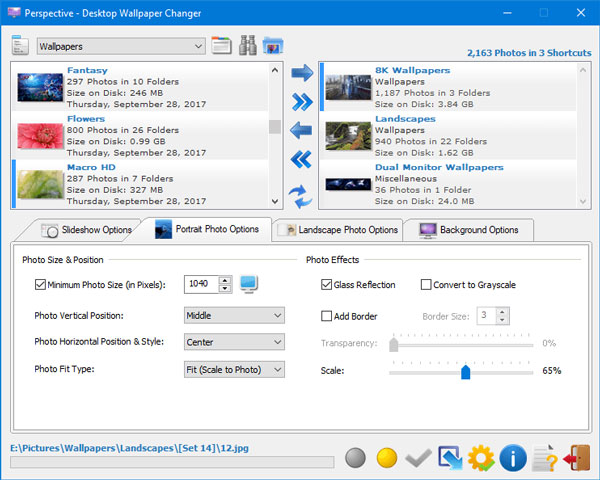Viewport: 600px width, 480px height.
Task: Click the orange gear settings icon
Action: [481, 459]
